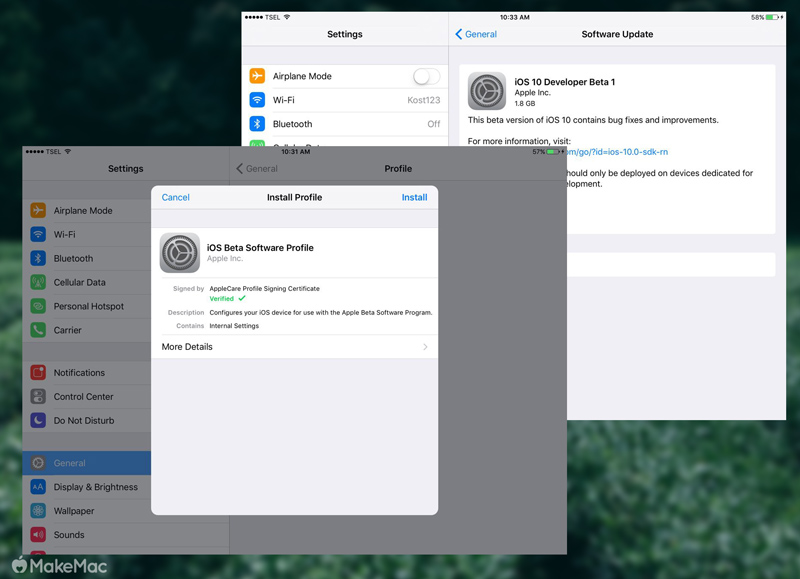Screen dimensions: 800x579
Task: Tap Personal Hotspot label in sidebar
Action: click(x=89, y=306)
